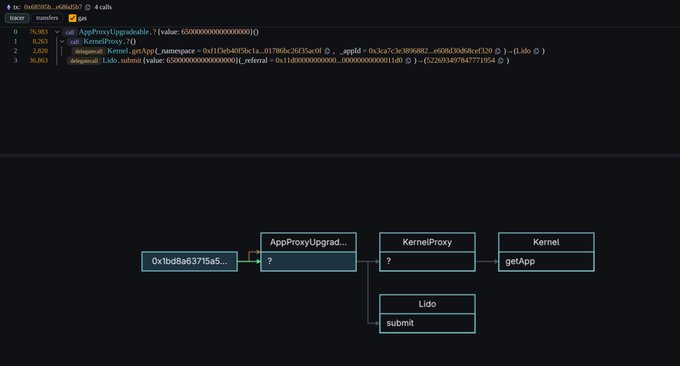Open the Kernel contract link in the delegatecall row

(x=118, y=51)
